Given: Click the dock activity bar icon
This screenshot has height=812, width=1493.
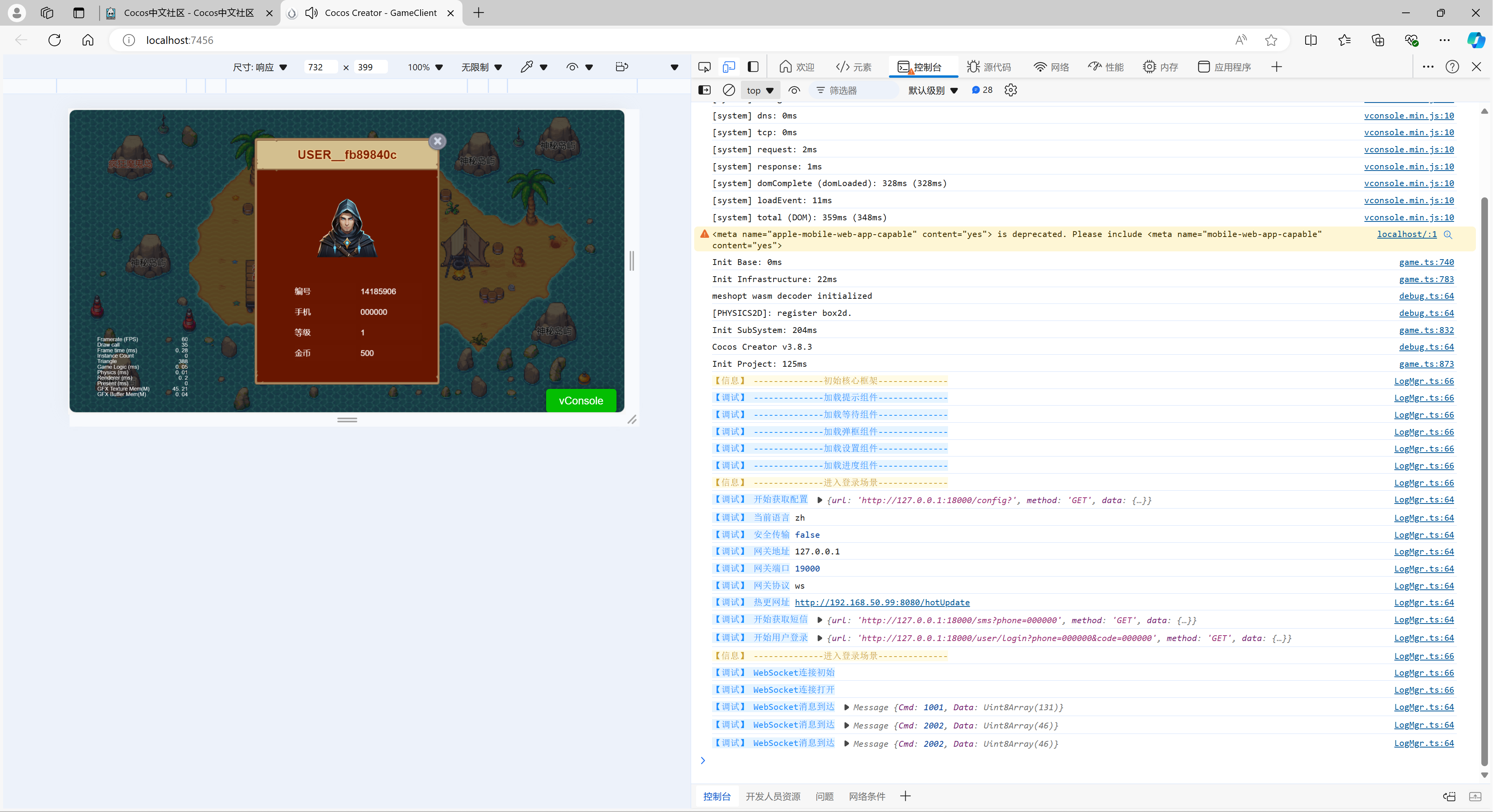Looking at the screenshot, I should click(753, 66).
